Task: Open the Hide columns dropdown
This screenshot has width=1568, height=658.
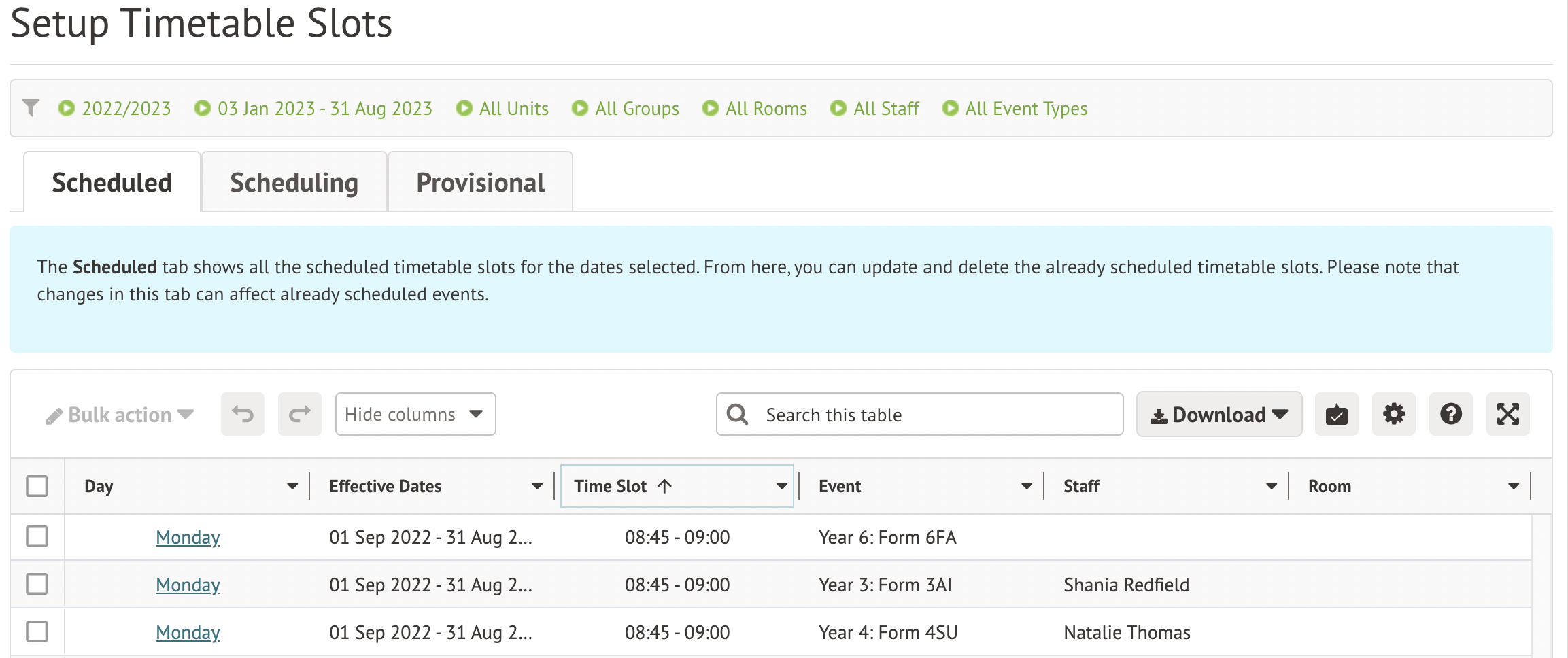Action: (415, 414)
